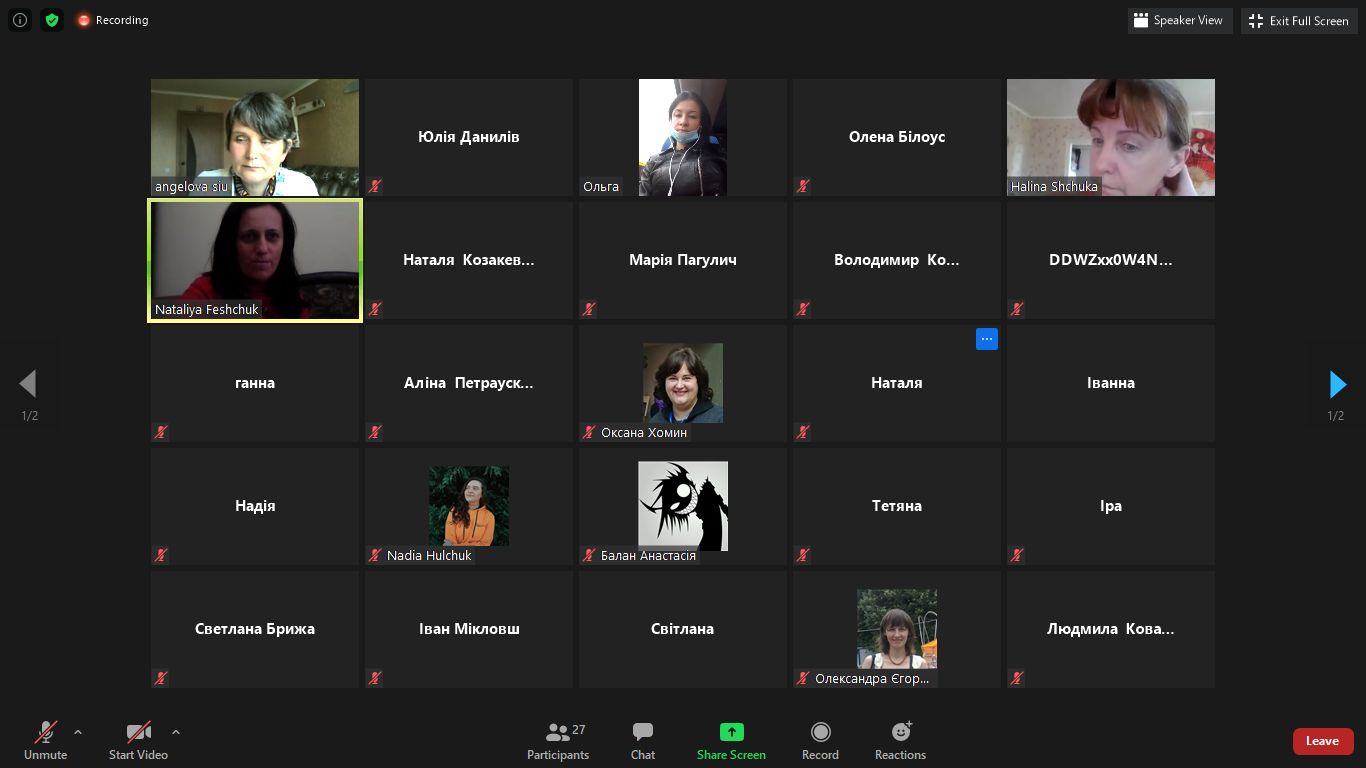Viewport: 1366px width, 768px height.
Task: Click the green encryption shield icon
Action: click(52, 20)
